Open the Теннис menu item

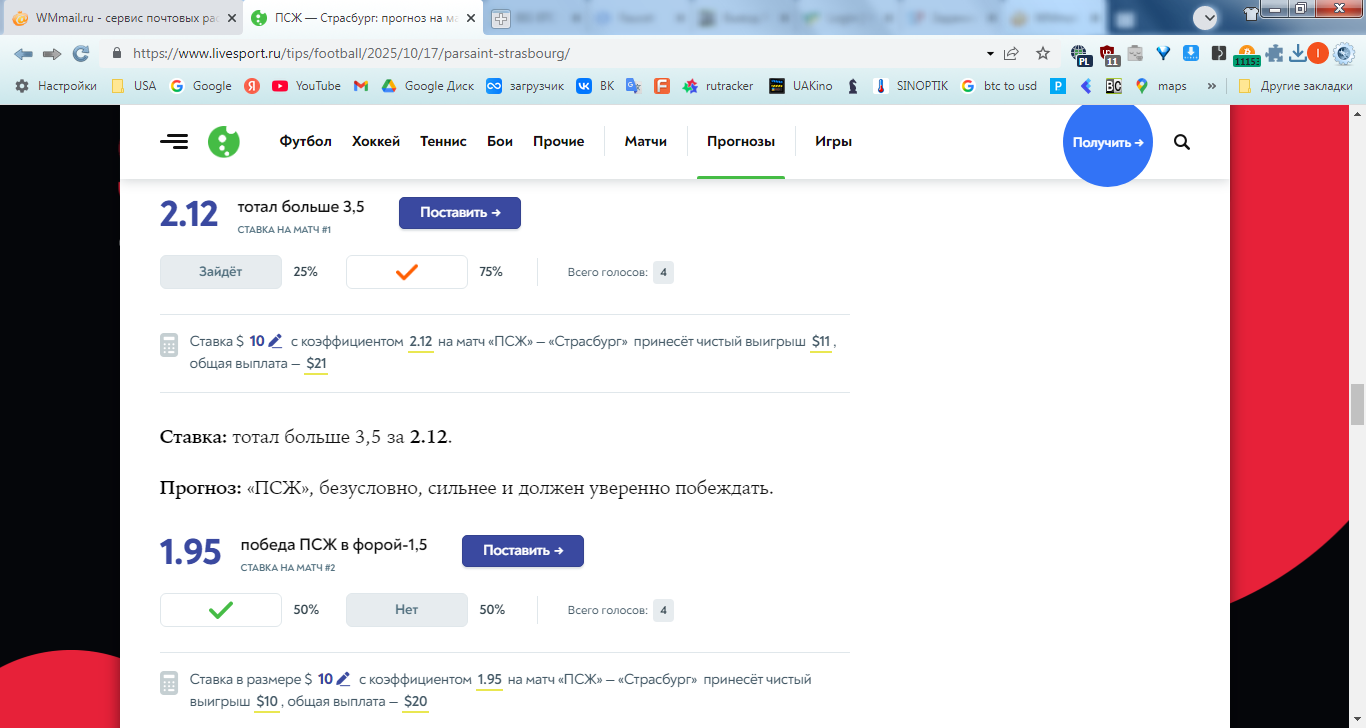point(443,142)
